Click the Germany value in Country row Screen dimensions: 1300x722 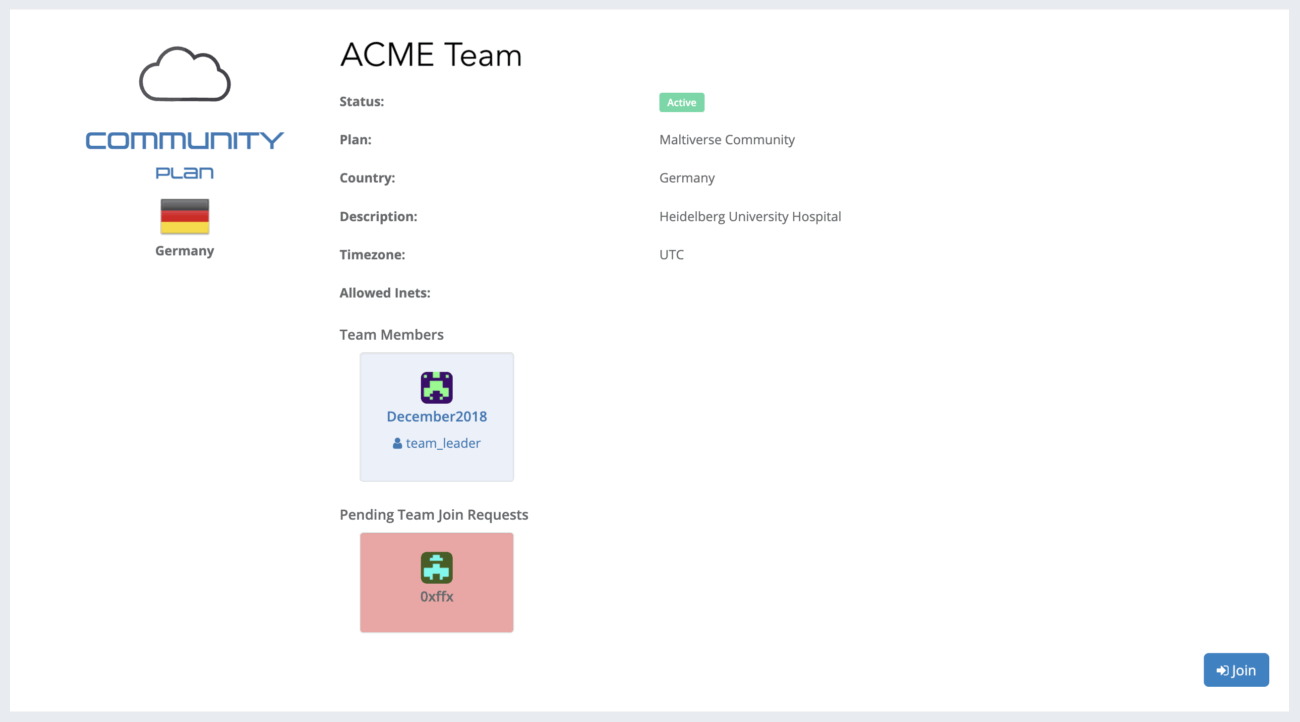[687, 178]
